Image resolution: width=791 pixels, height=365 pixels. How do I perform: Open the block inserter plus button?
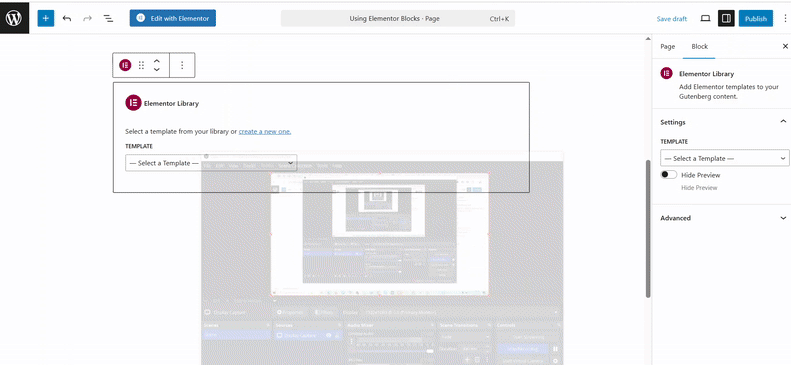tap(45, 19)
